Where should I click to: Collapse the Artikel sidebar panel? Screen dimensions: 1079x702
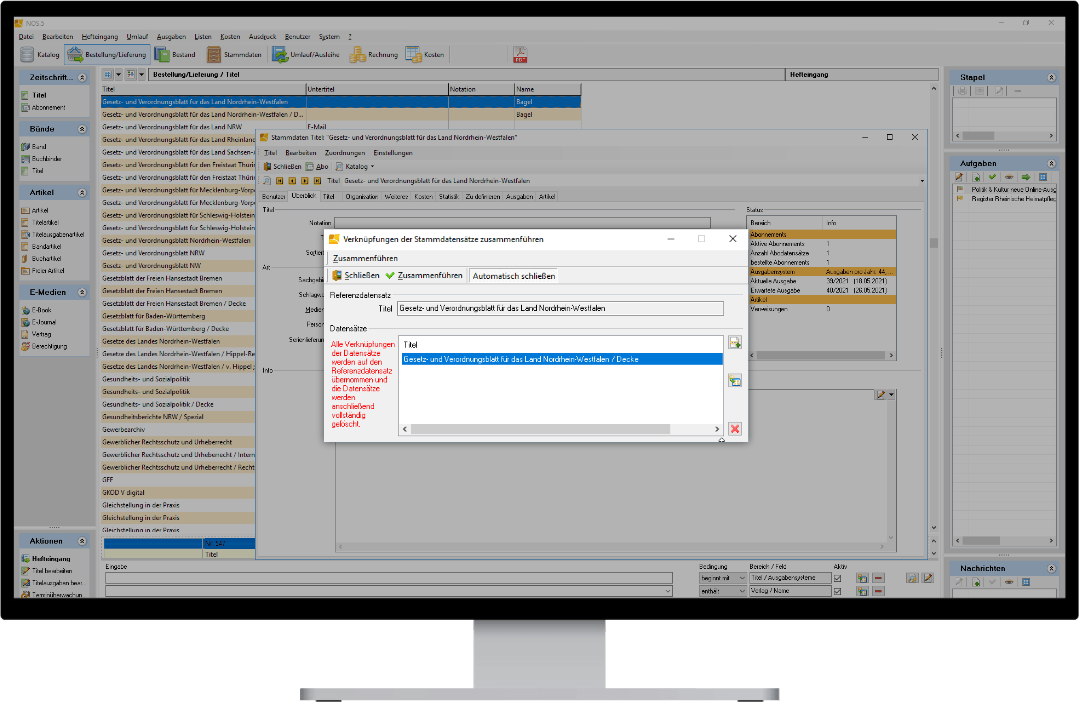click(82, 193)
